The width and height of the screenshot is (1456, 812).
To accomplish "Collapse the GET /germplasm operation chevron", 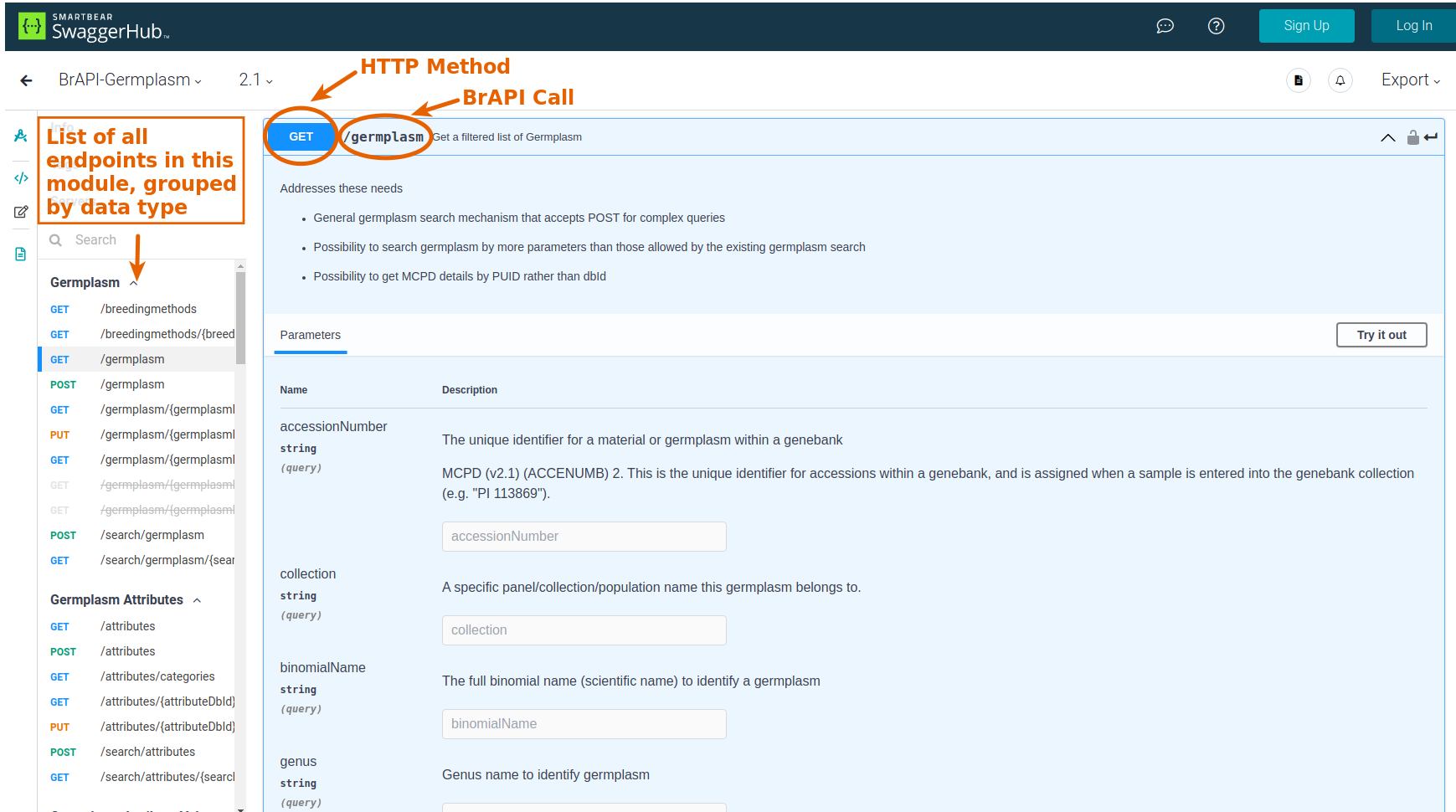I will [1387, 137].
